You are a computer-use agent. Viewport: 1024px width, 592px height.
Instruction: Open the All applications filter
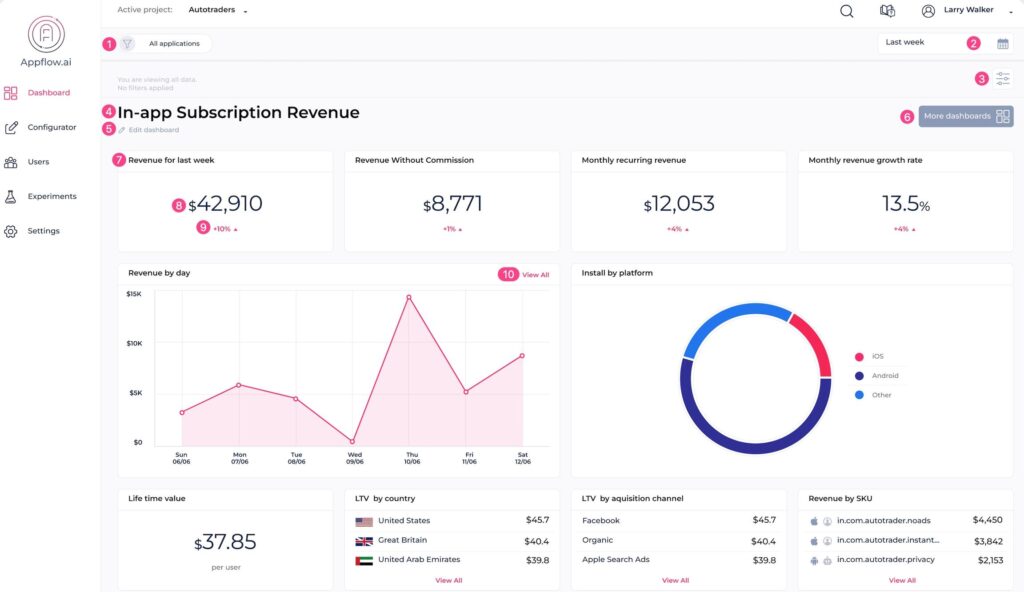pyautogui.click(x=174, y=44)
